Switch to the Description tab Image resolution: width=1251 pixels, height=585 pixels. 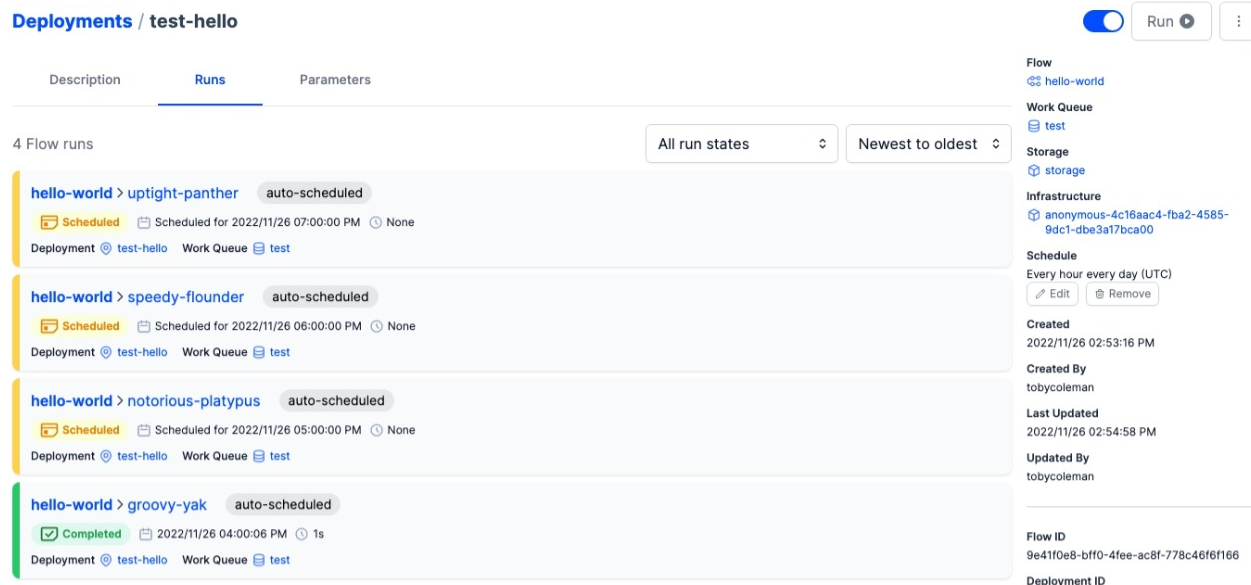pos(85,79)
